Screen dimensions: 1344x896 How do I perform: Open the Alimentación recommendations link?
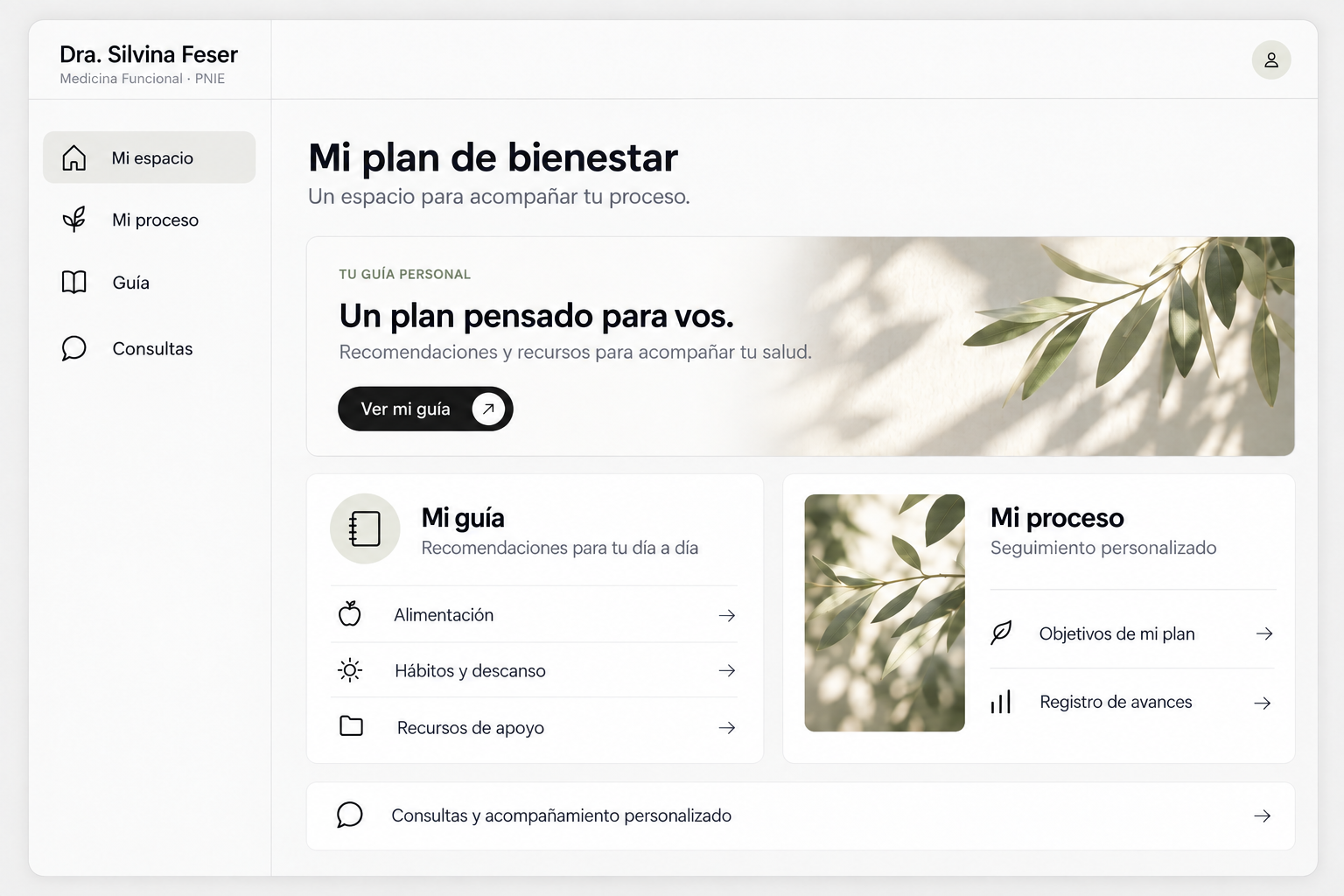click(x=534, y=614)
